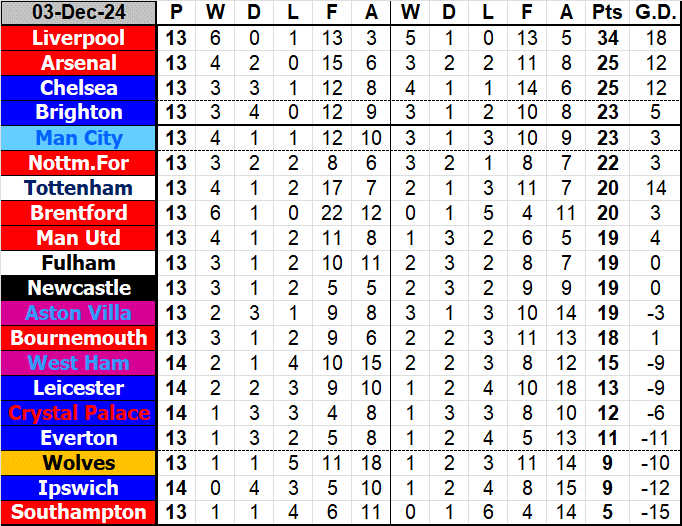Click the Nottm.For team name cell

pos(78,163)
